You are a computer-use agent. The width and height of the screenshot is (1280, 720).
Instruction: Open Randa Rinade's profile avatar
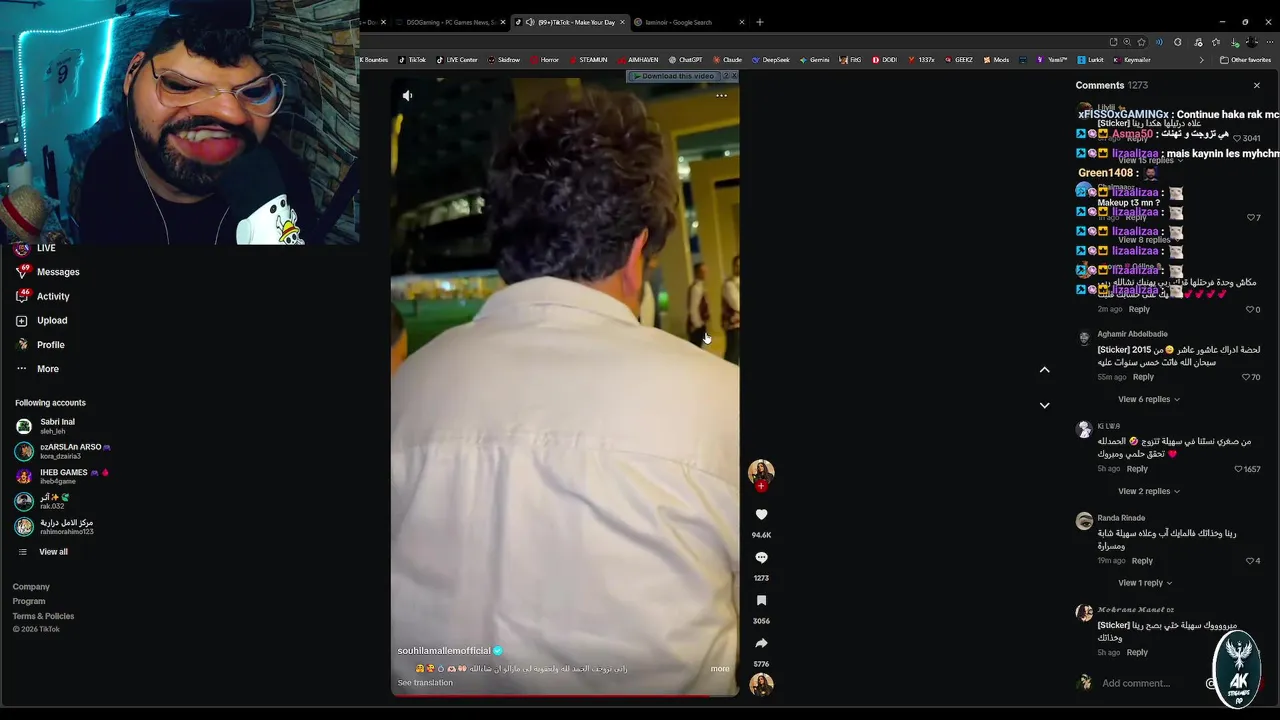1084,521
